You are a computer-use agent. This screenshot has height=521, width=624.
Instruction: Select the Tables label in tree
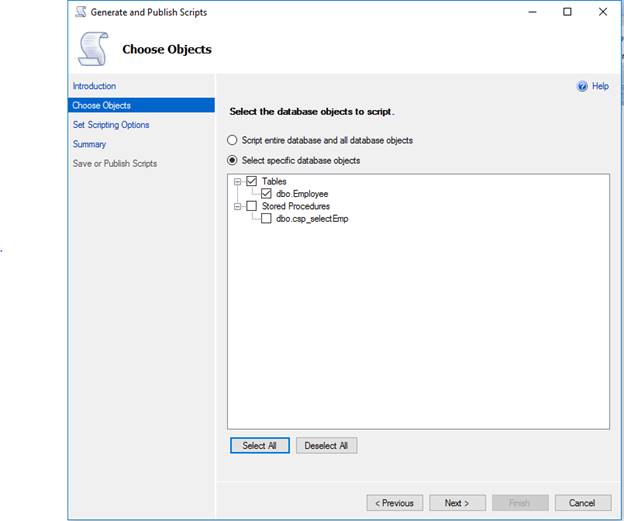274,181
